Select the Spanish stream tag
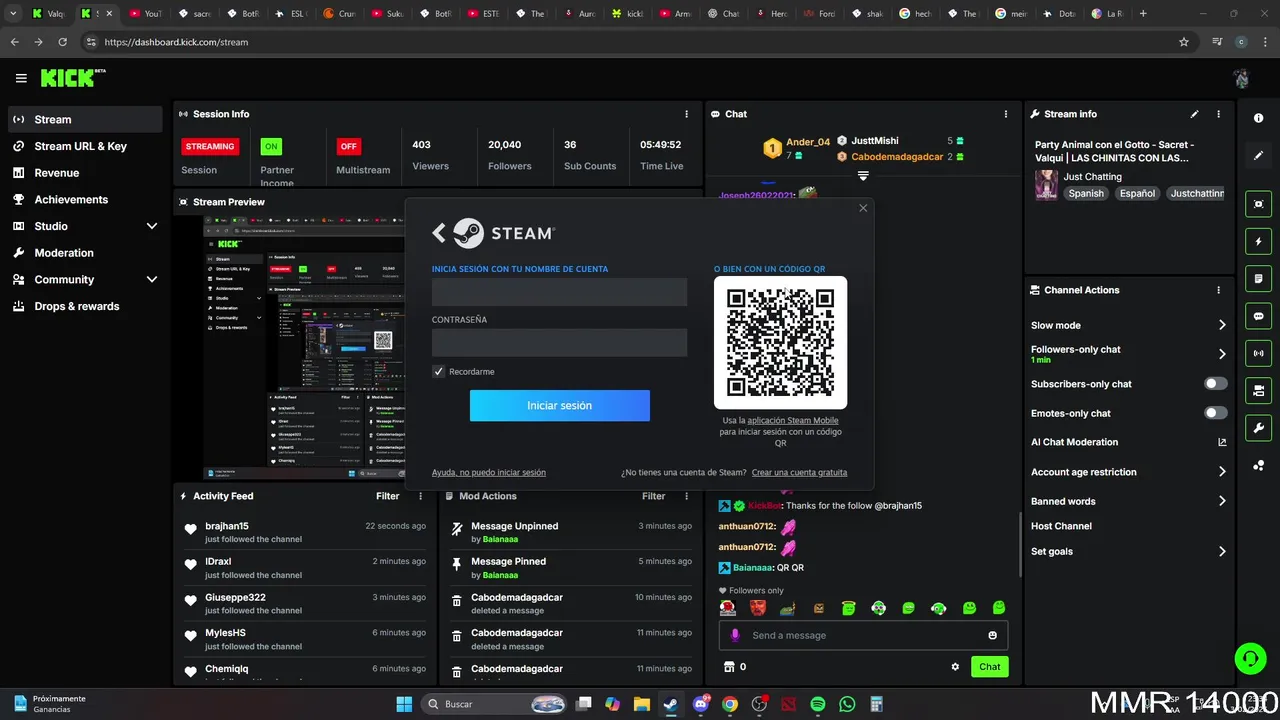 point(1086,193)
